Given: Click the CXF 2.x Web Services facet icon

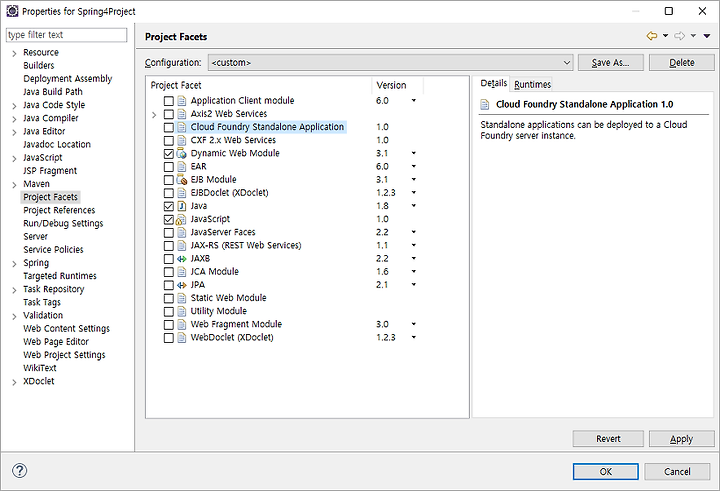Looking at the screenshot, I should [x=182, y=140].
